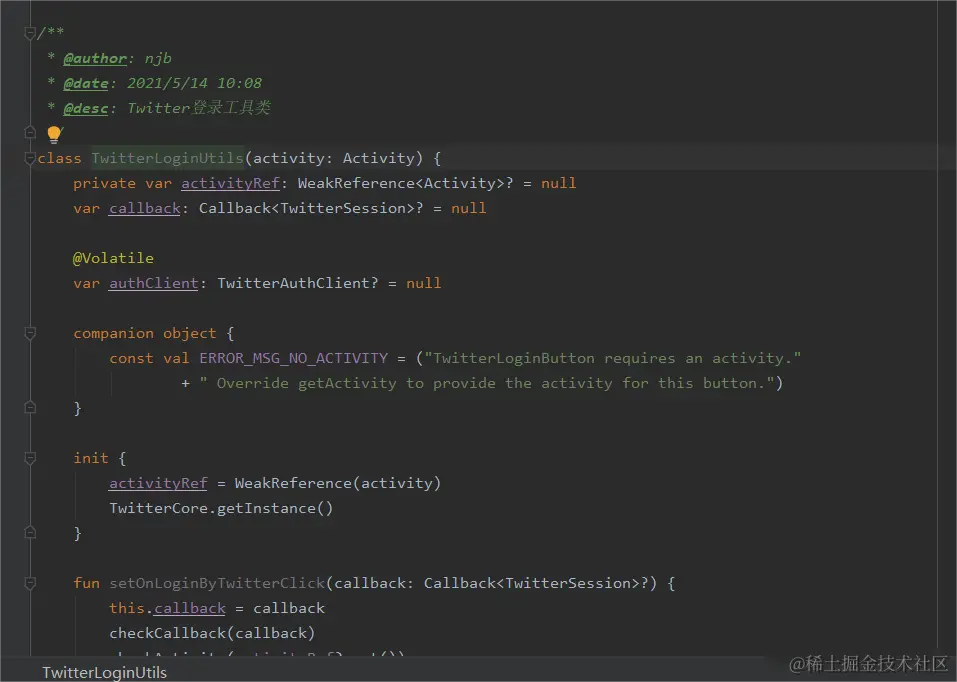The width and height of the screenshot is (957, 682).
Task: Click the fun keyword
Action: point(86,583)
